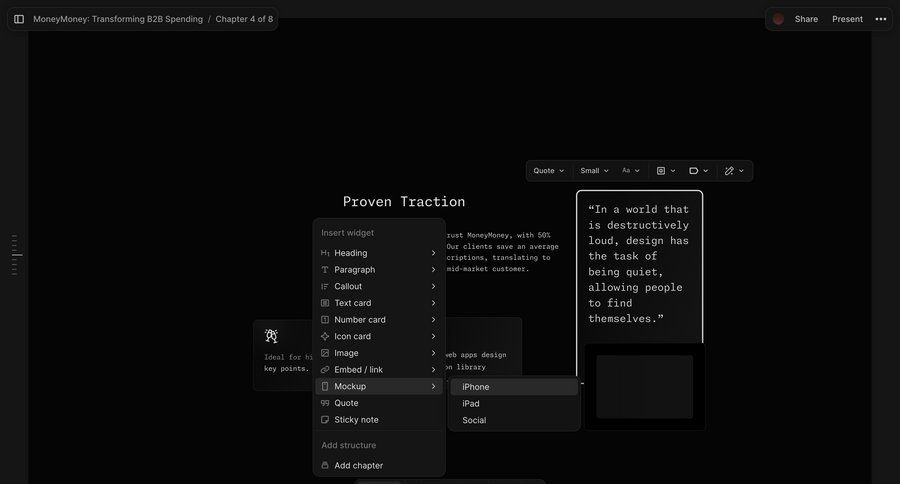Expand the Icon card submenu chevron
The height and width of the screenshot is (484, 900).
coord(433,336)
